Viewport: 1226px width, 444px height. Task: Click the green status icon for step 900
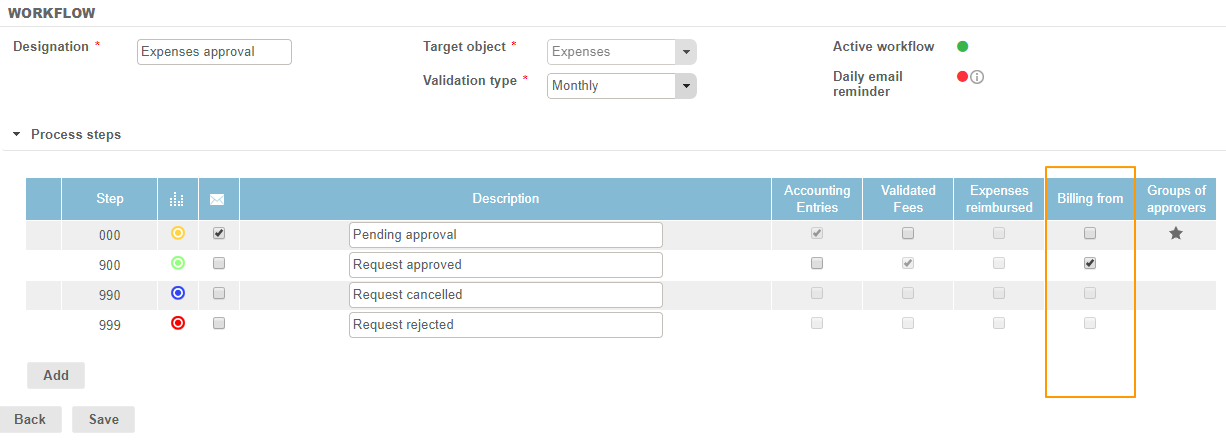coord(178,263)
